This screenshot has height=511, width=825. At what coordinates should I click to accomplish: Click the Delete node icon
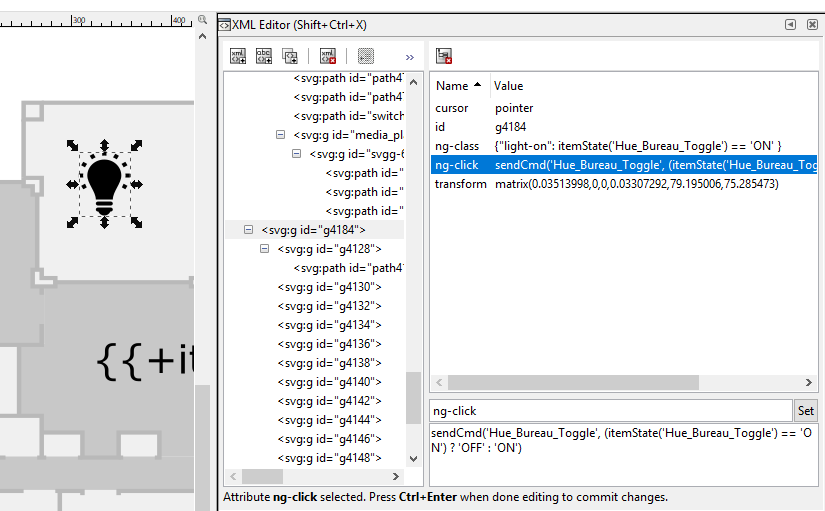(x=328, y=57)
